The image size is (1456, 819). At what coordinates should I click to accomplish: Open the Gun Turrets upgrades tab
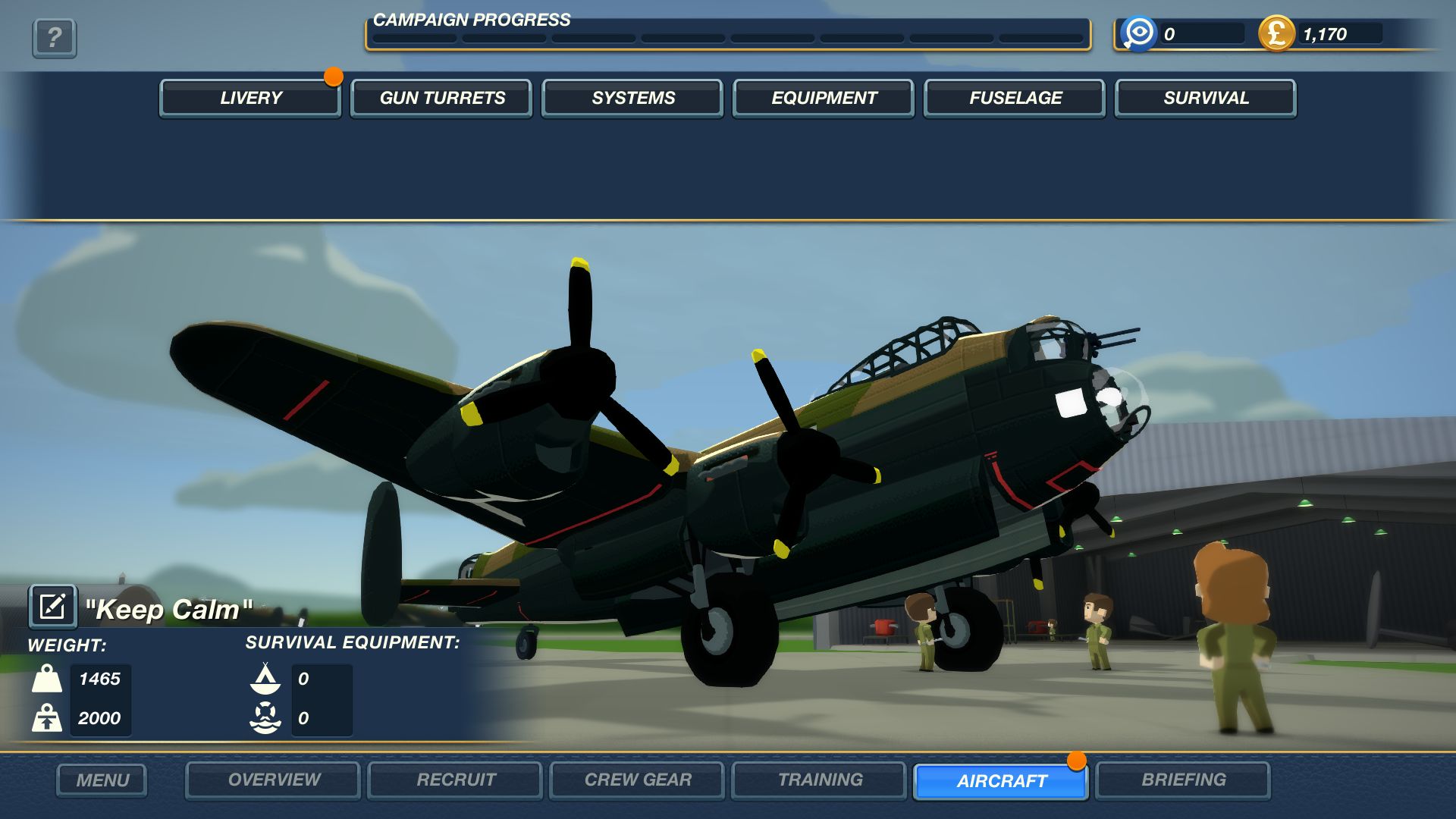click(x=441, y=98)
